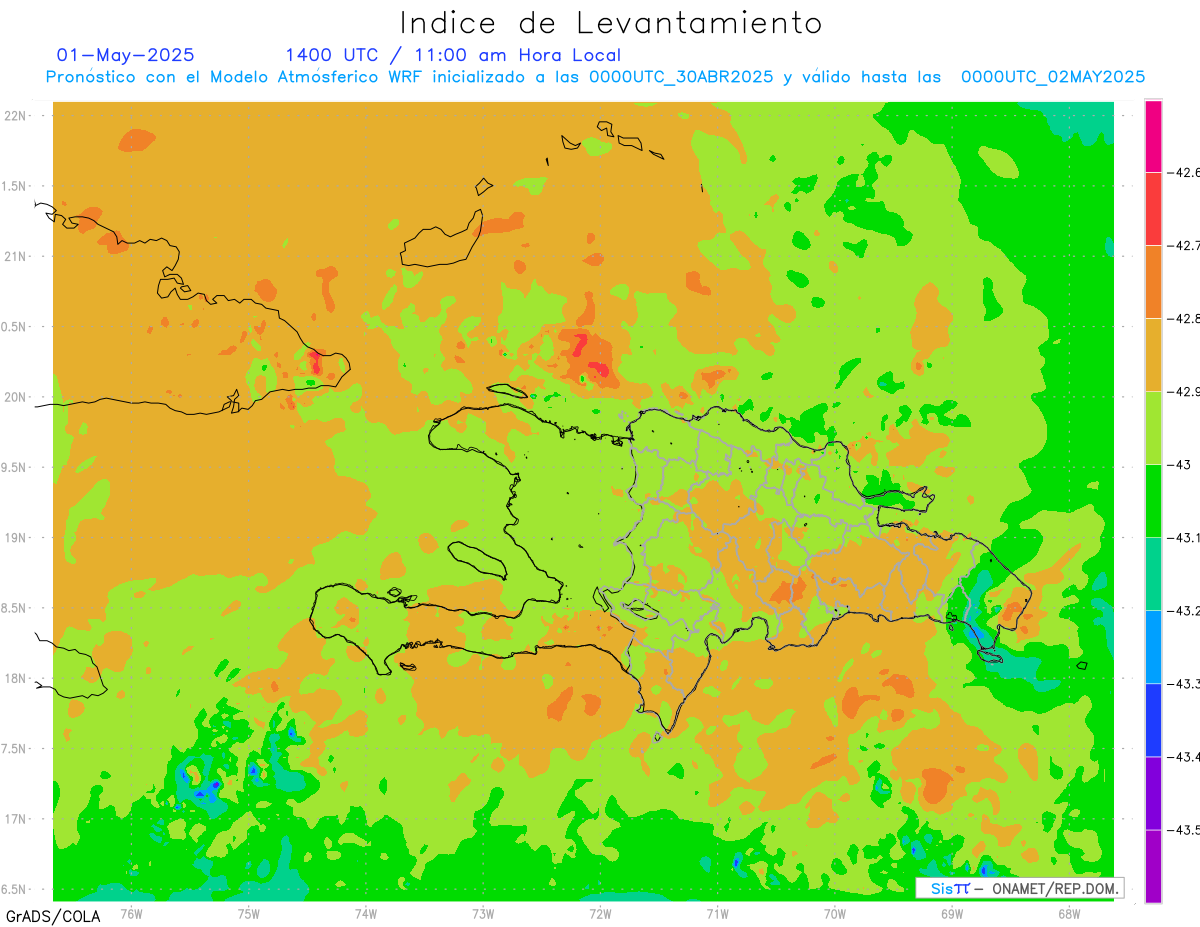The width and height of the screenshot is (1200, 927).
Task: Click the initialization text '0000UTC_30ABR2025'
Action: [681, 77]
